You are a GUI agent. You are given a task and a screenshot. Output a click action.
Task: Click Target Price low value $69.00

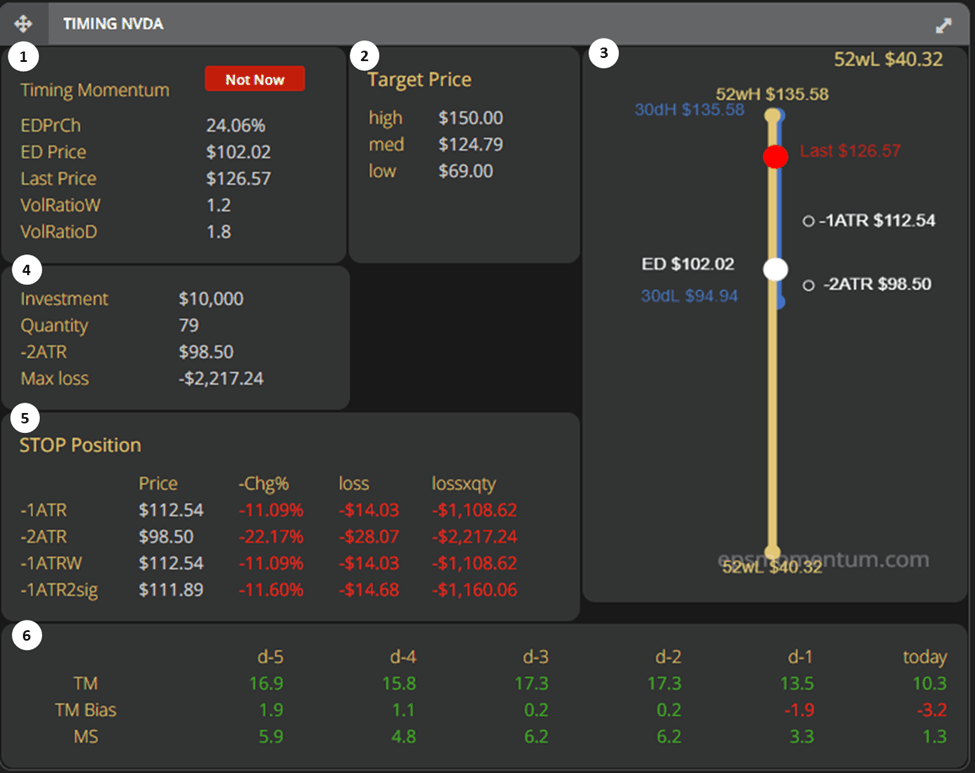(x=466, y=171)
